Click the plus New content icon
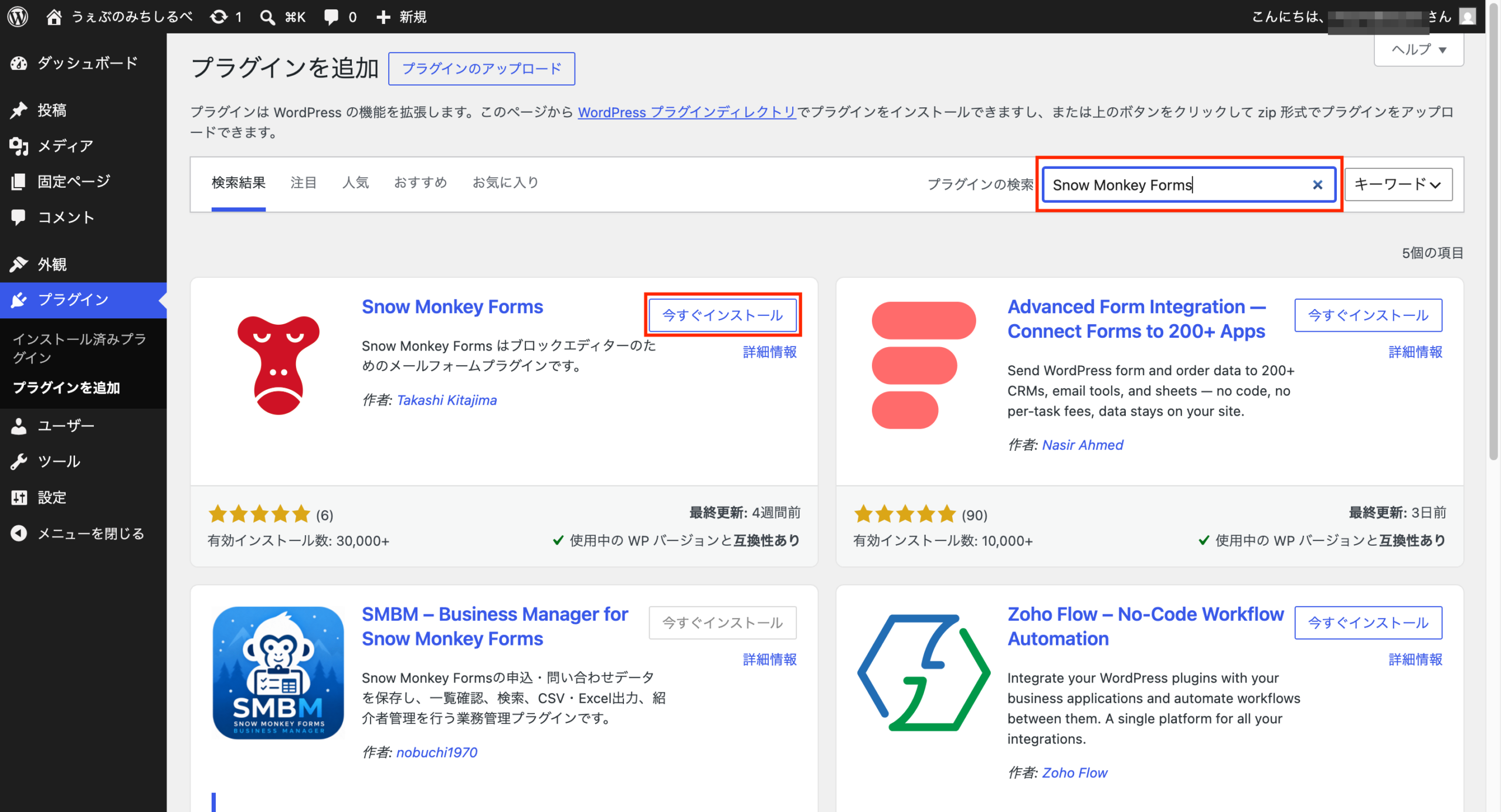Image resolution: width=1501 pixels, height=812 pixels. (383, 16)
